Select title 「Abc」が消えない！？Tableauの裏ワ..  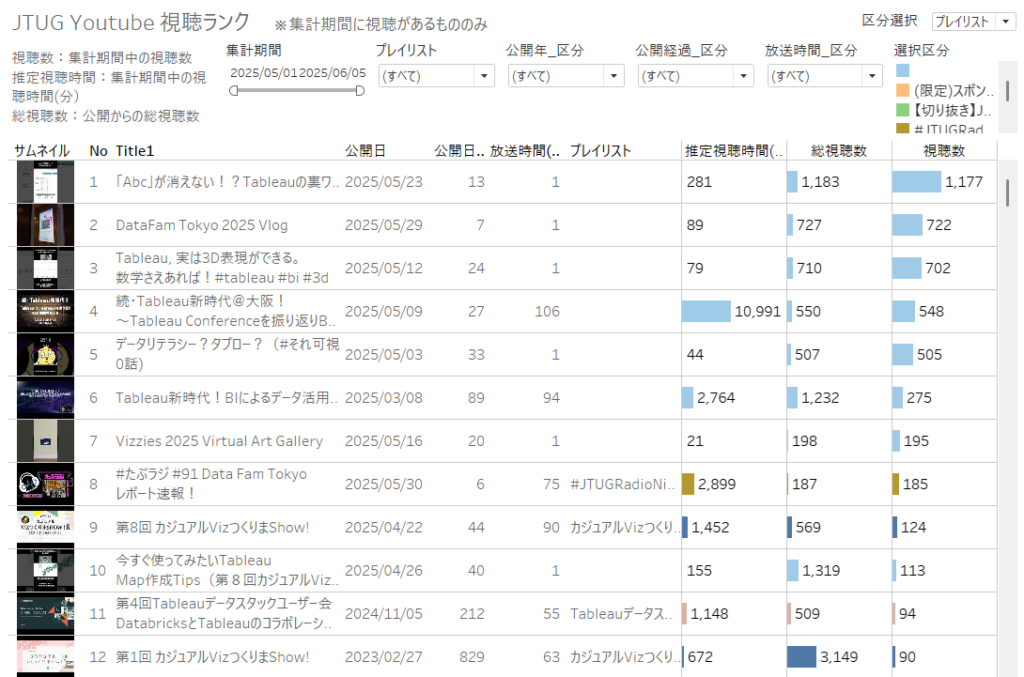227,182
